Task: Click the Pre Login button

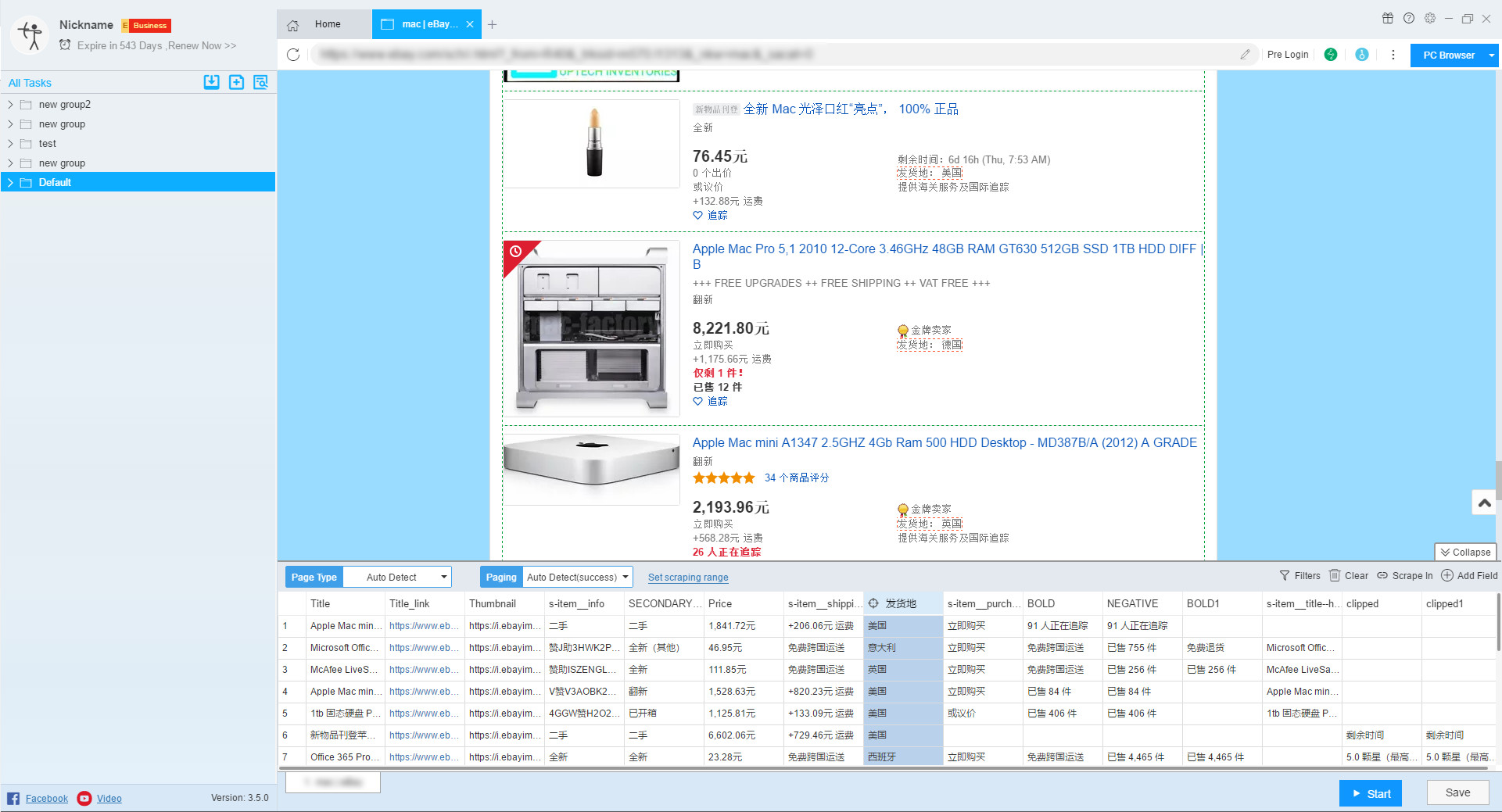Action: [x=1287, y=55]
